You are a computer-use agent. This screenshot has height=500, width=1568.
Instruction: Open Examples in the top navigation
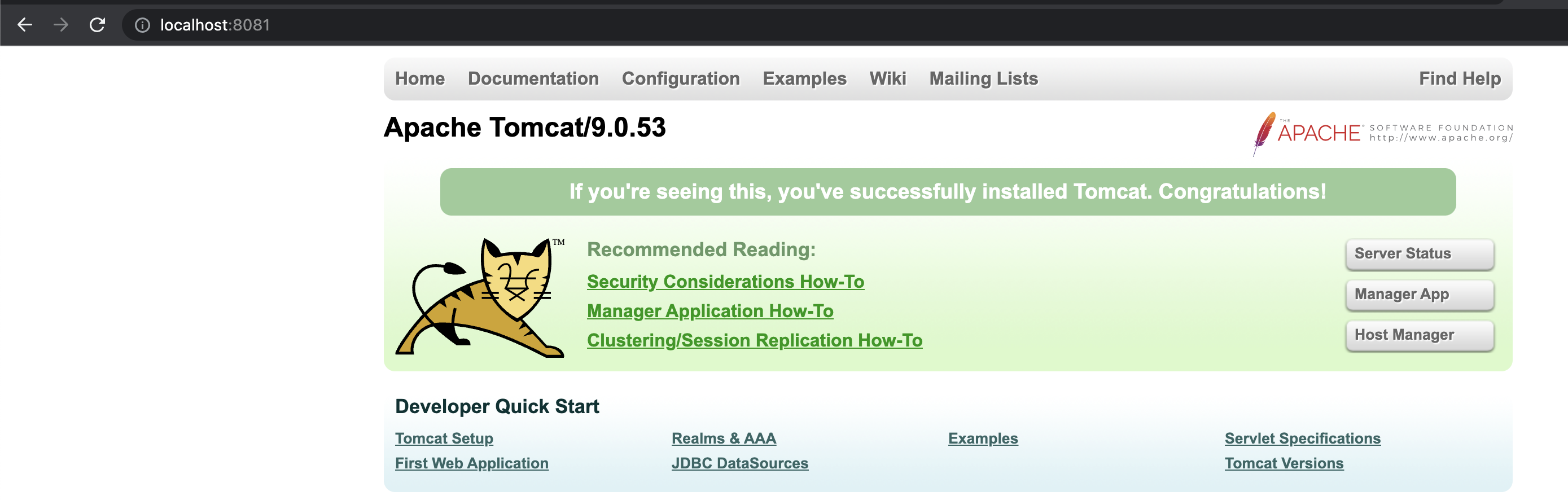click(804, 78)
